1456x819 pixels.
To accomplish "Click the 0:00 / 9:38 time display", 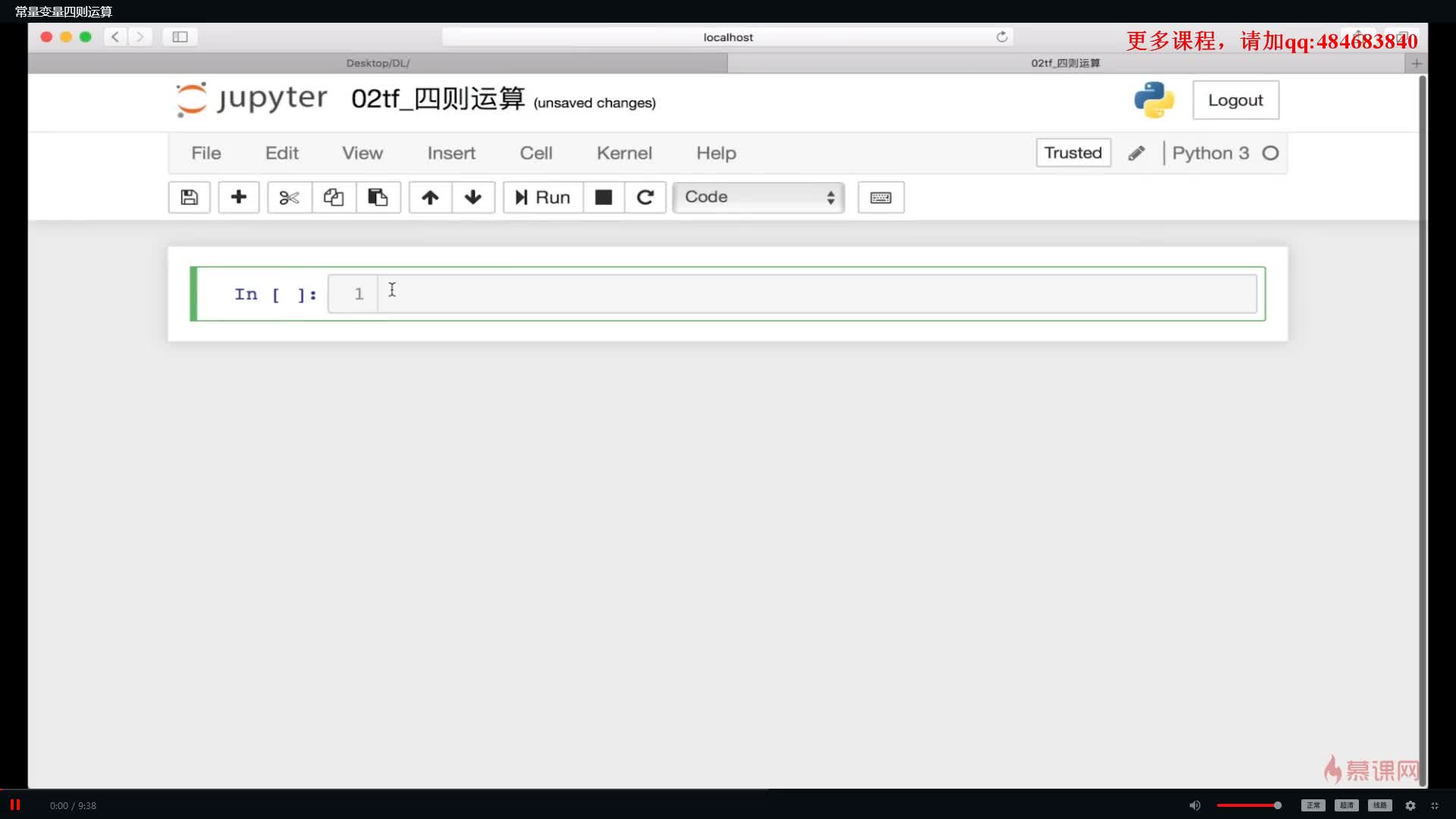I will (x=73, y=805).
